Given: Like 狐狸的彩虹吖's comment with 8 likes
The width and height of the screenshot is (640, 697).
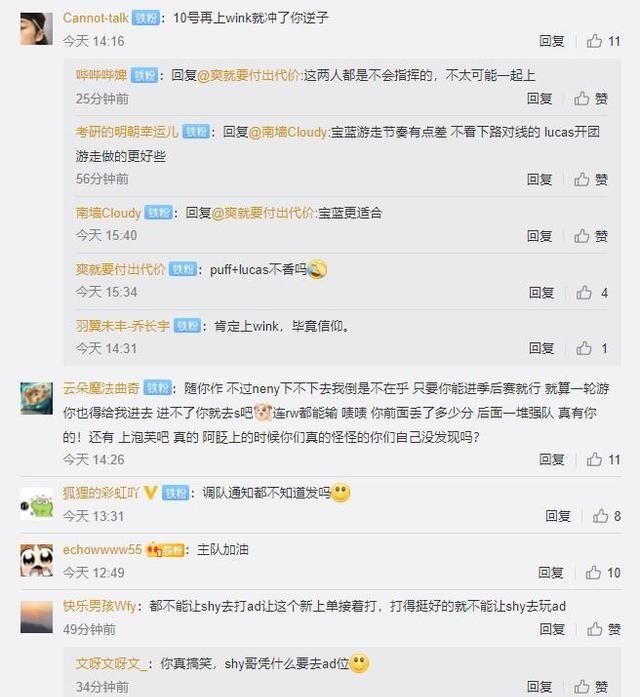Looking at the screenshot, I should tap(607, 516).
